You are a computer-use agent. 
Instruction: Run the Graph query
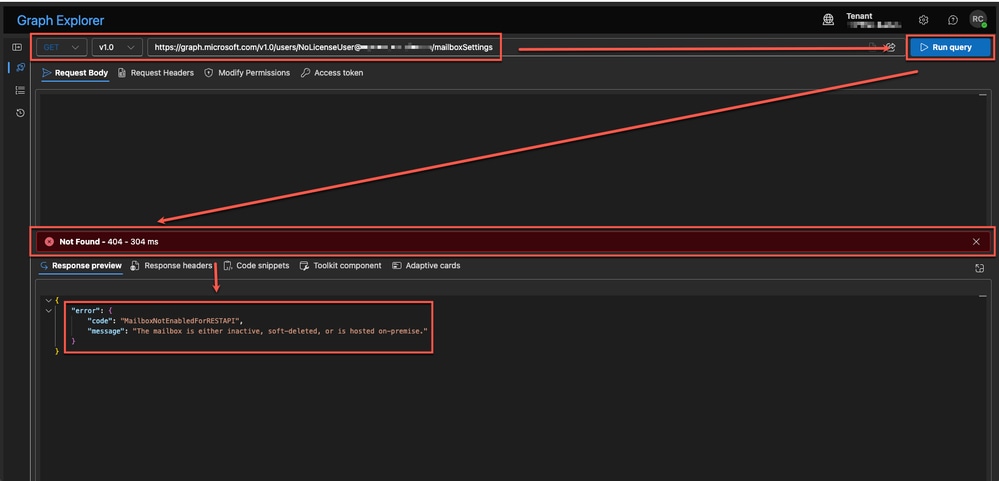click(950, 47)
